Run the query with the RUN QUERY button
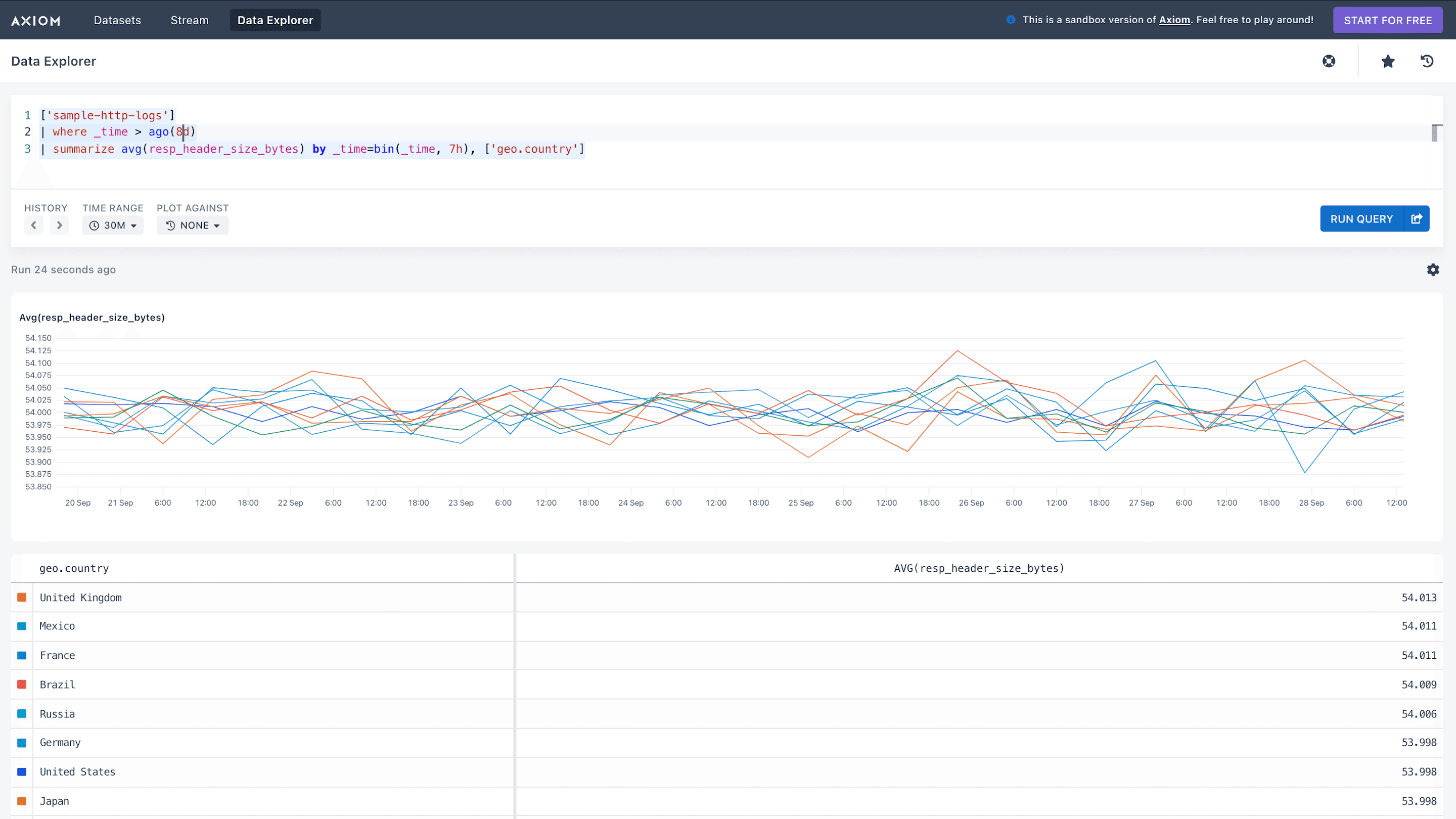Viewport: 1456px width, 819px height. [x=1361, y=219]
